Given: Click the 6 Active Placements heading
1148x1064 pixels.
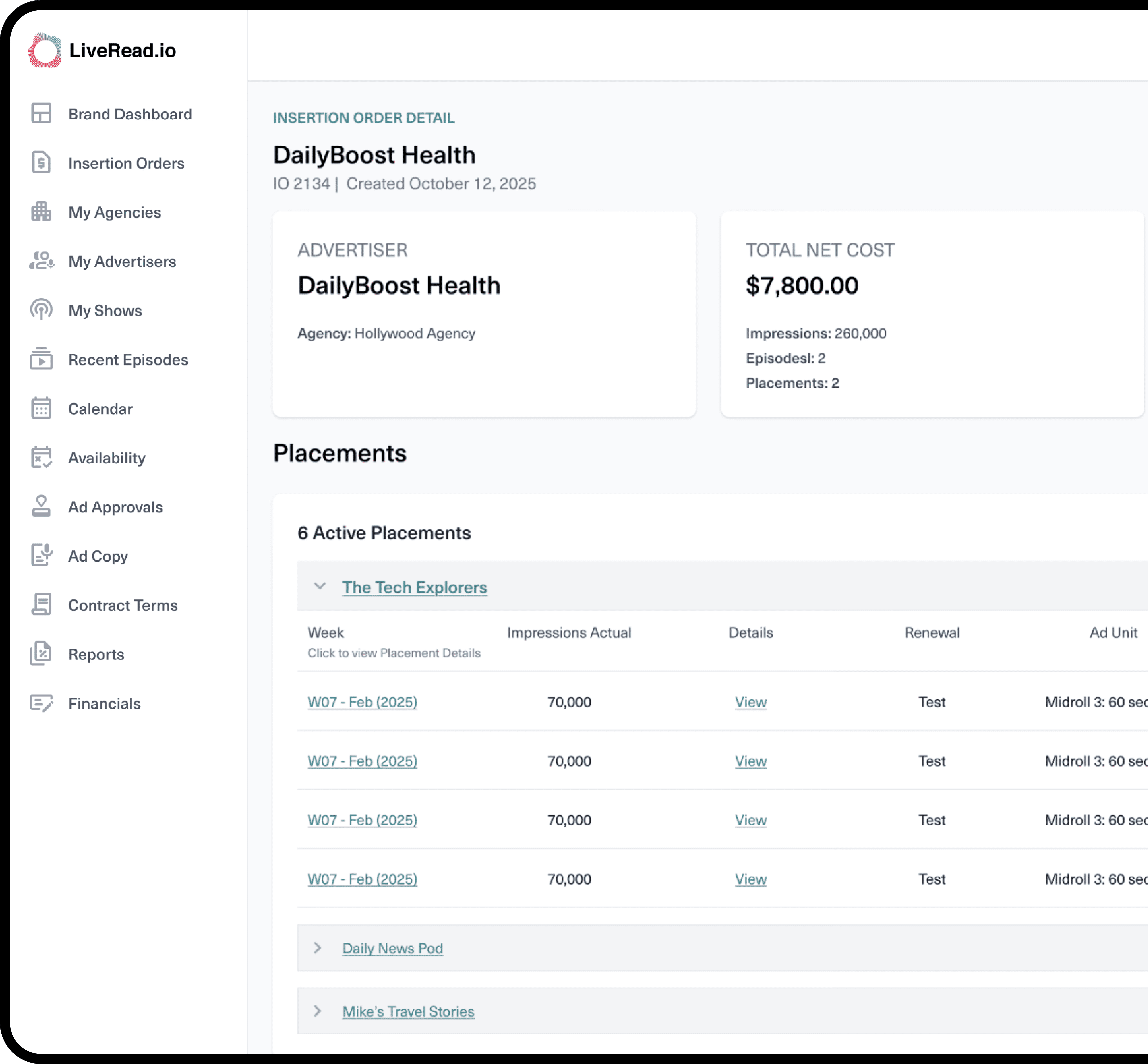Looking at the screenshot, I should (384, 533).
